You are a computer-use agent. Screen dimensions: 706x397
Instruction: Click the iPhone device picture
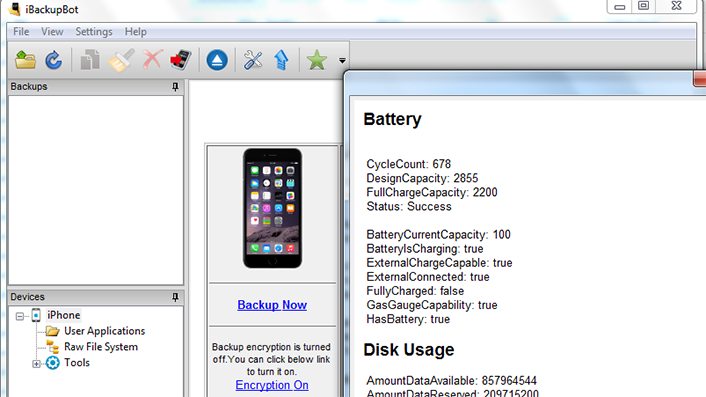click(x=272, y=208)
